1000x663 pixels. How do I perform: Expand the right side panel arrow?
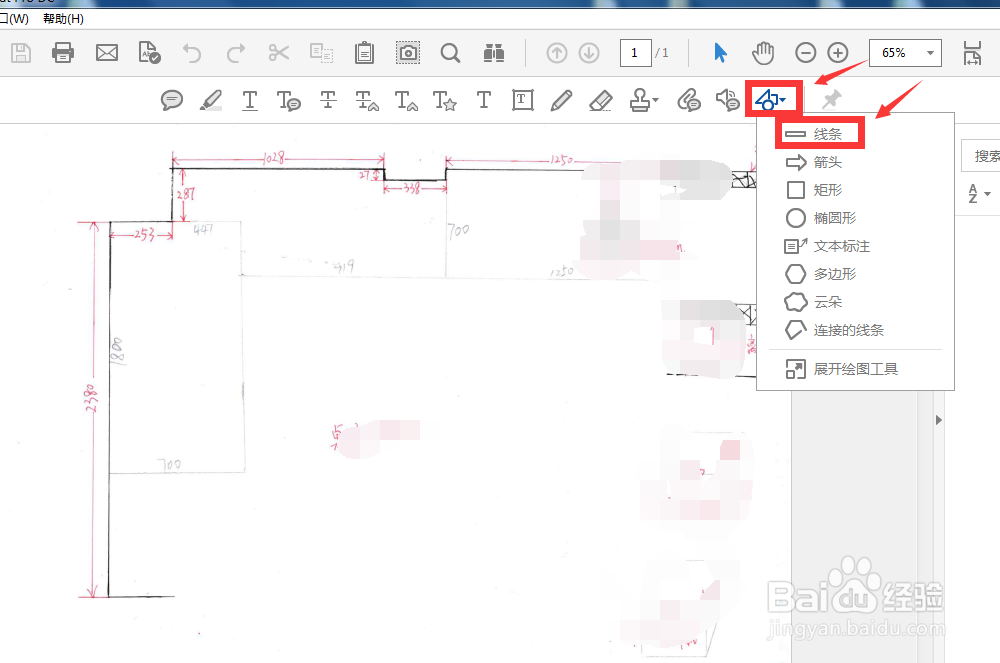[x=938, y=420]
